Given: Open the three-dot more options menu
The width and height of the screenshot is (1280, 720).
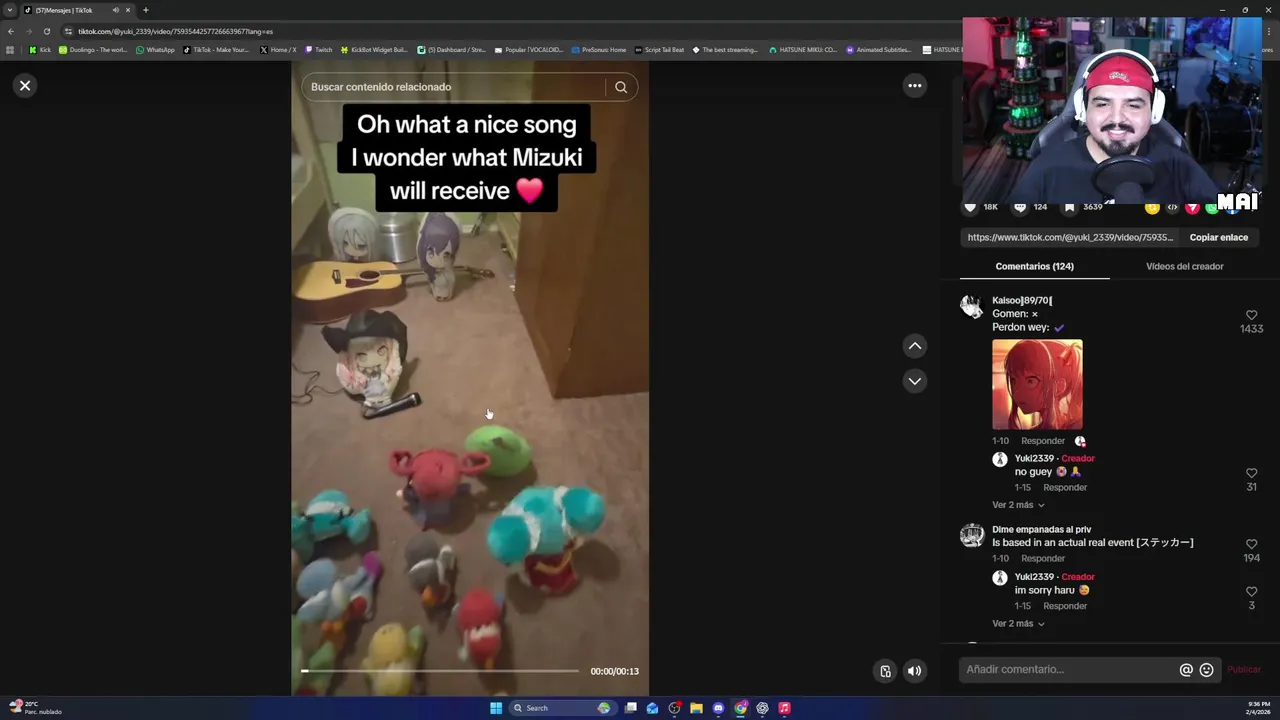Looking at the screenshot, I should pos(914,86).
